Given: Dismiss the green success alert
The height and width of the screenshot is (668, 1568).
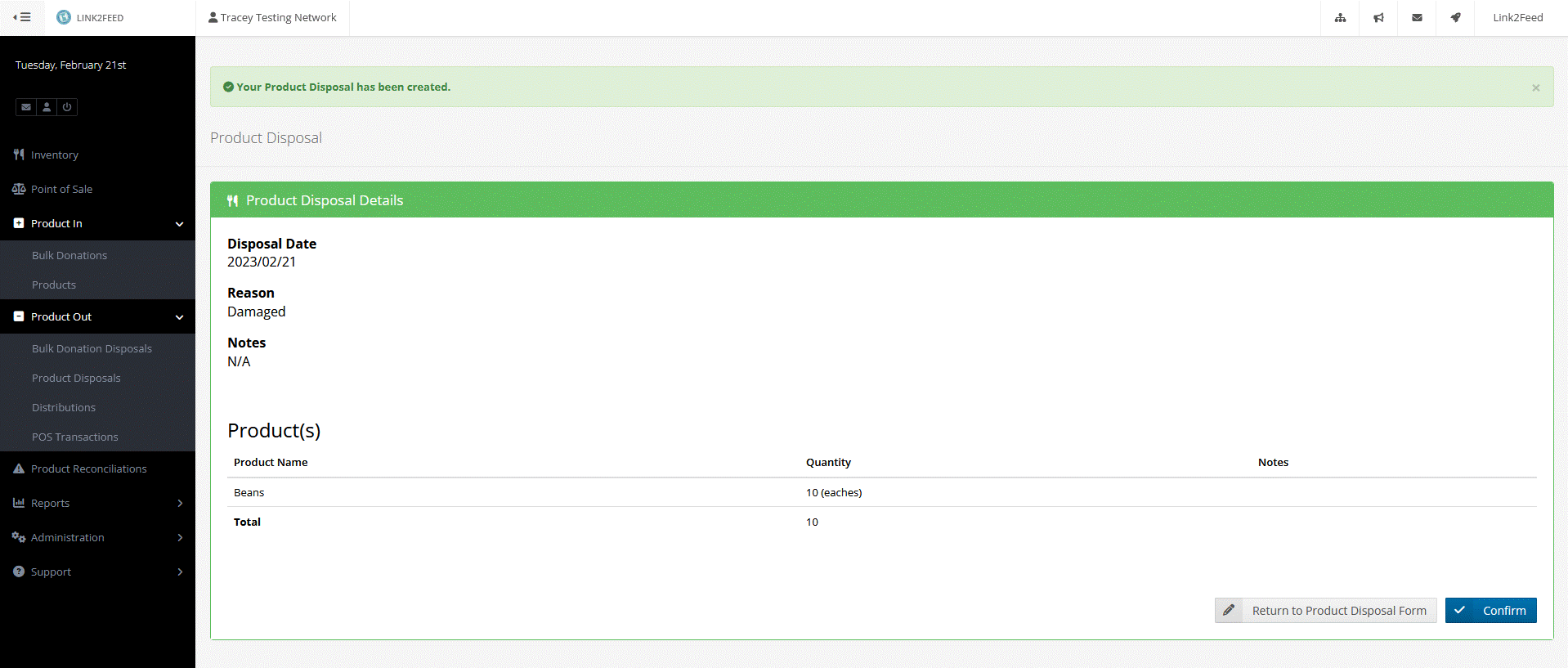Looking at the screenshot, I should pos(1535,88).
